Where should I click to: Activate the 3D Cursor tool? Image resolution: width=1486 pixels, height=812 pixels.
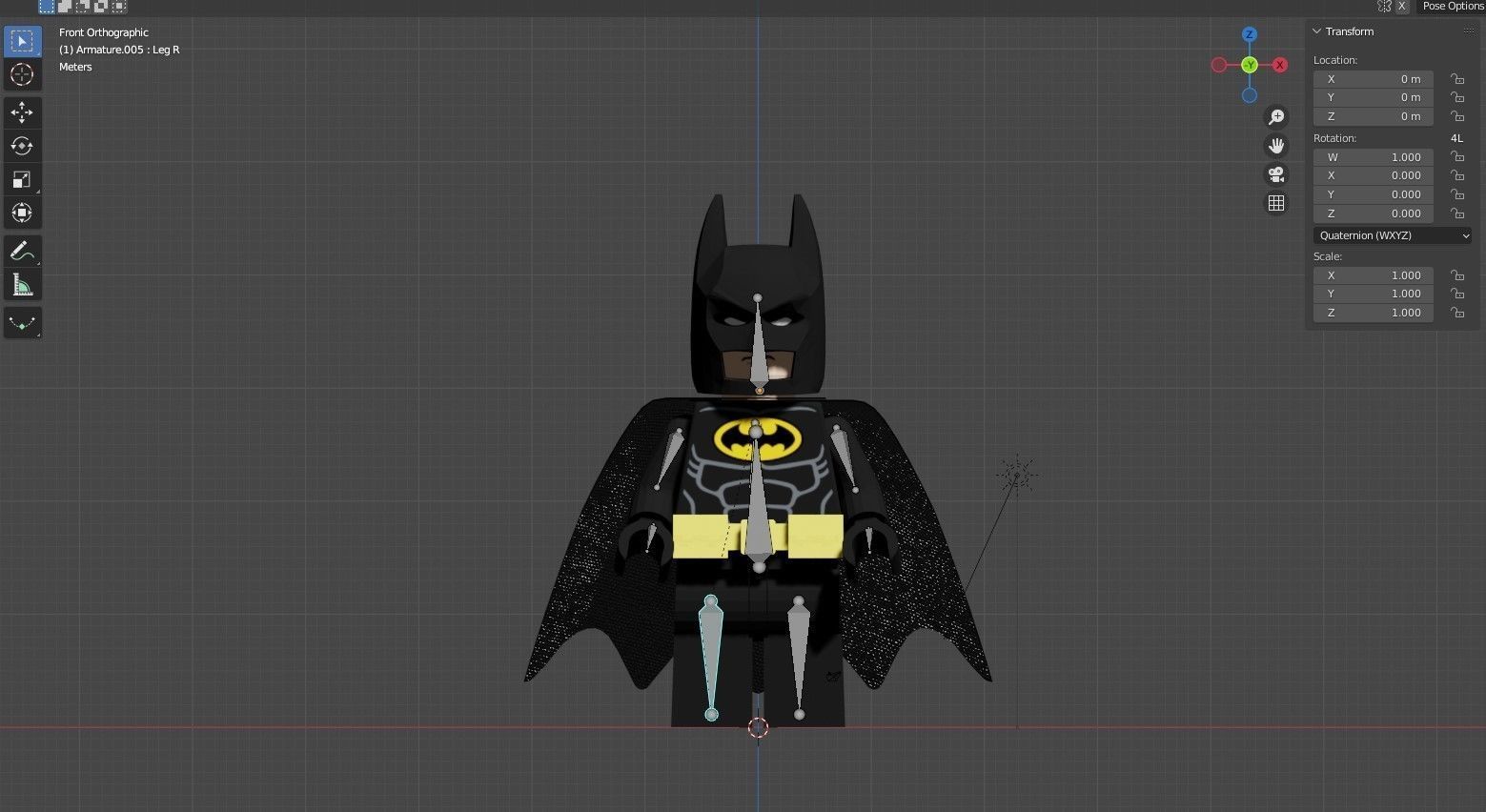pyautogui.click(x=22, y=74)
